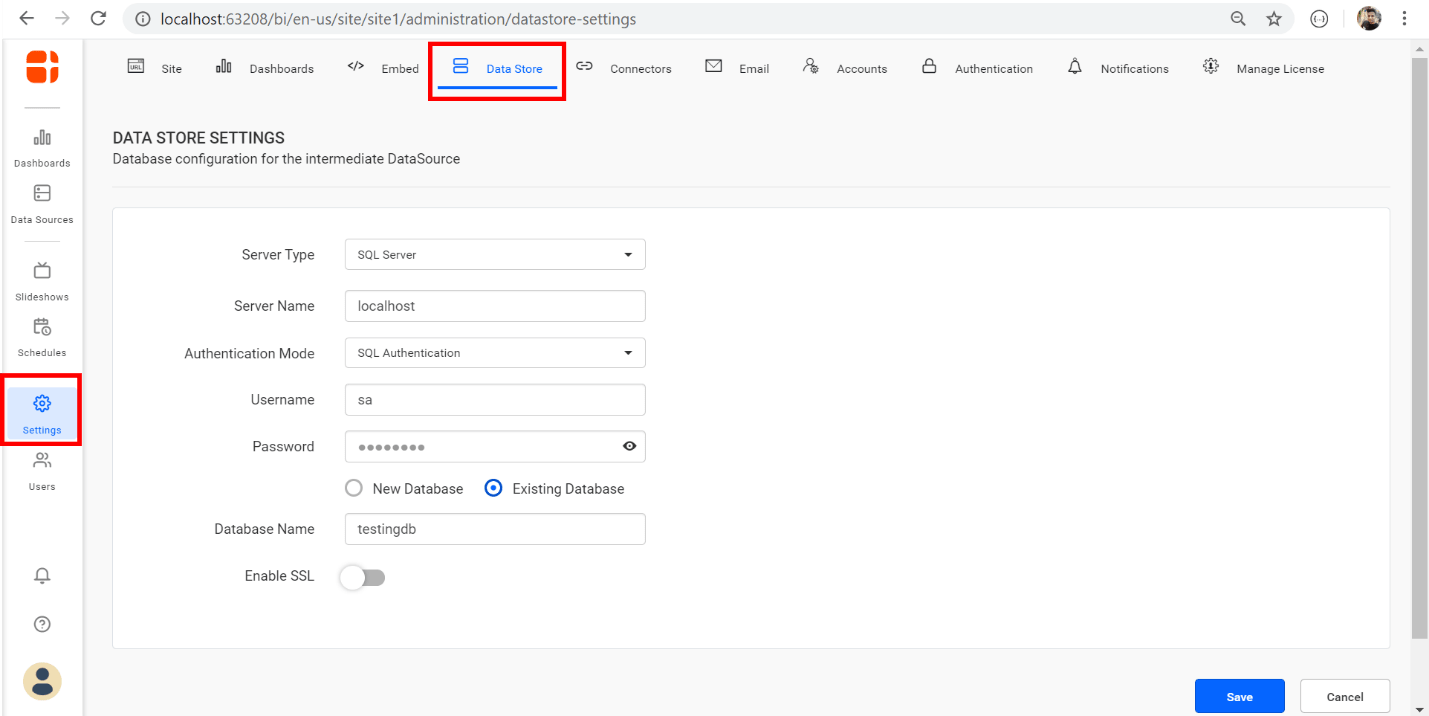Select the New Database option
Screen dimensions: 1429x716
[353, 488]
